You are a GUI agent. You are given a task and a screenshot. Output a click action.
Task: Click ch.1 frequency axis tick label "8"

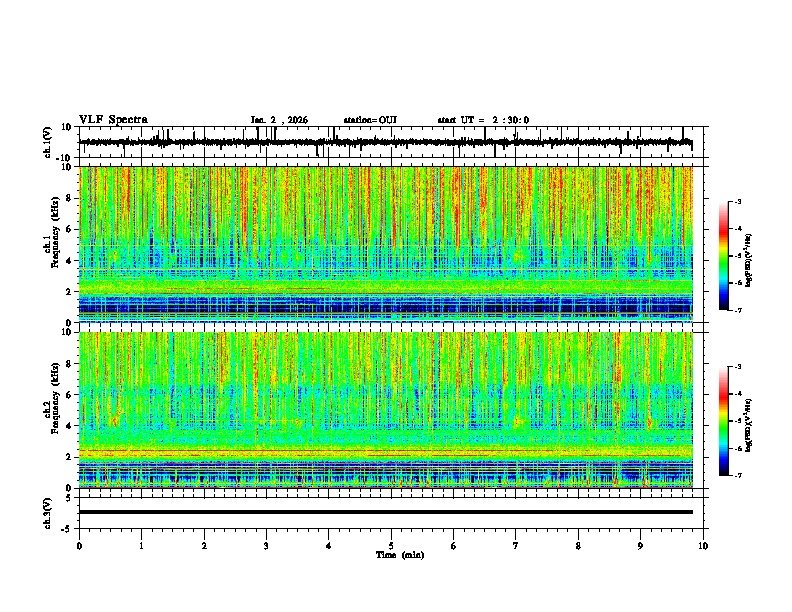click(x=69, y=198)
